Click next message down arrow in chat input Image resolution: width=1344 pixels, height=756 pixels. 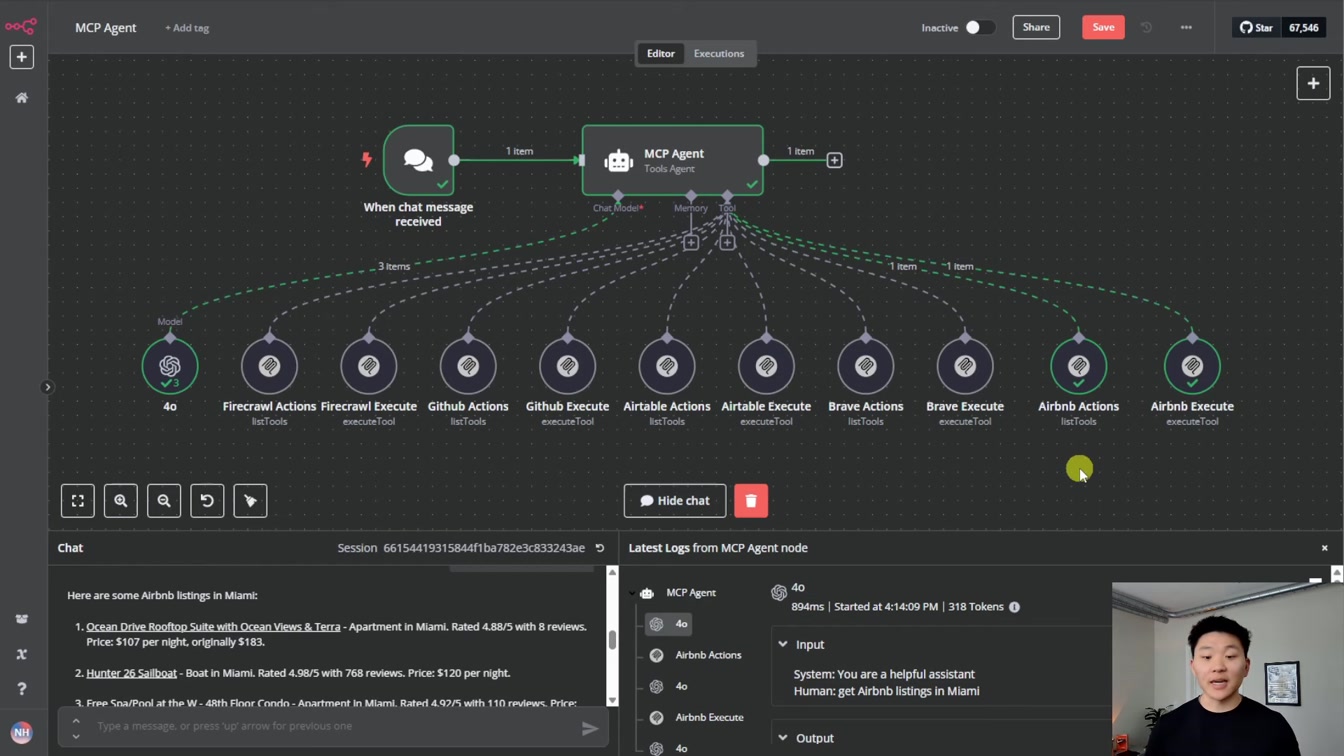tap(76, 736)
